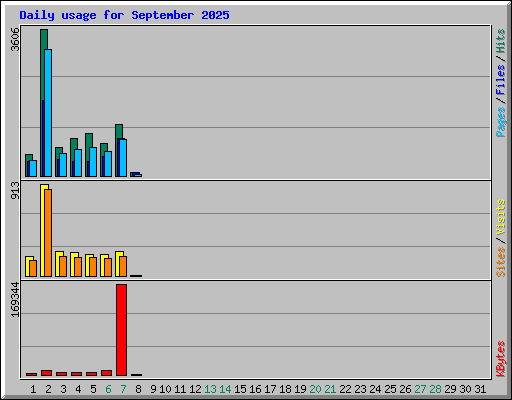Click day label 30 on the axis
Screen dimensions: 512x400
(465, 389)
